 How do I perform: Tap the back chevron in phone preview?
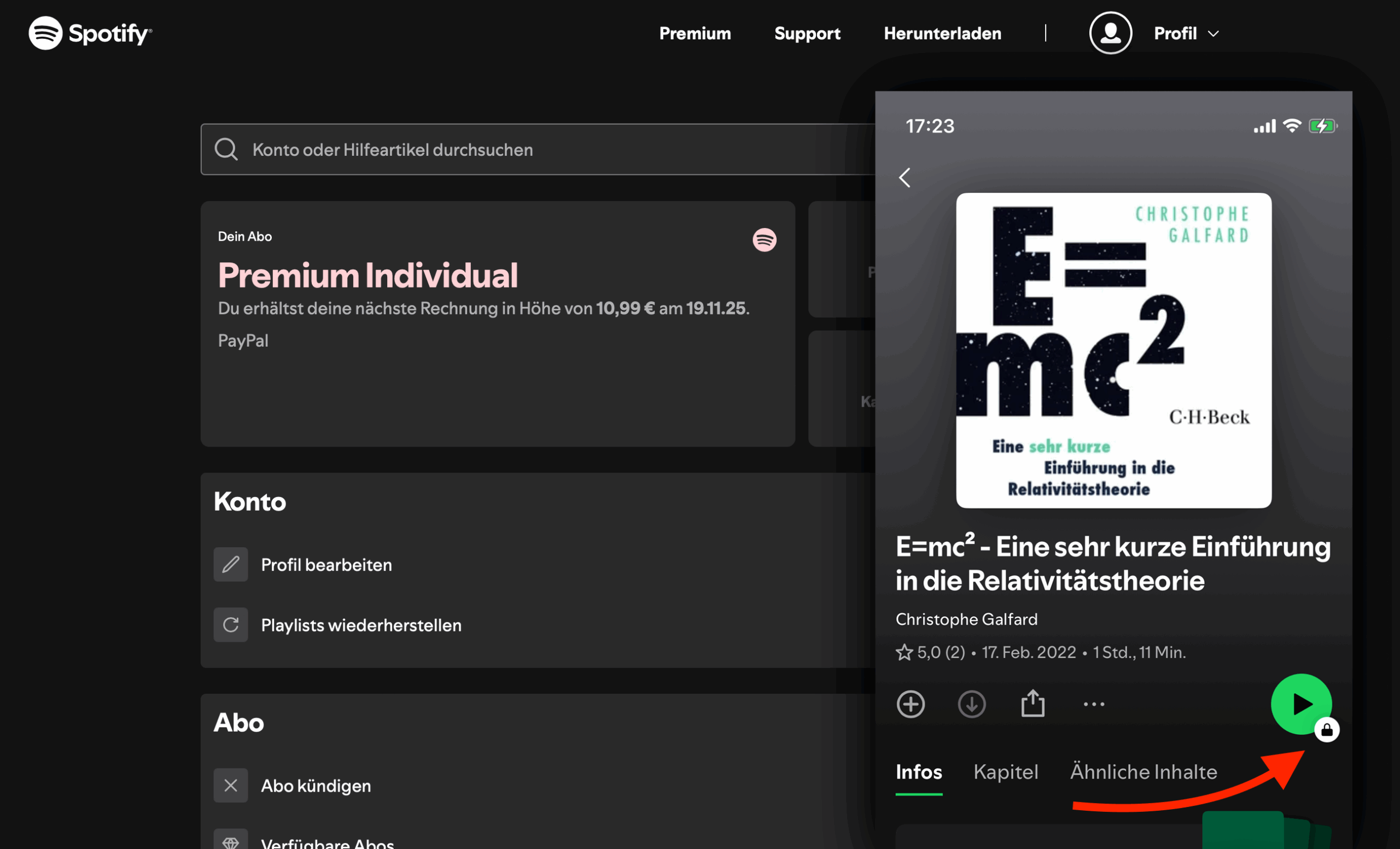[x=905, y=178]
